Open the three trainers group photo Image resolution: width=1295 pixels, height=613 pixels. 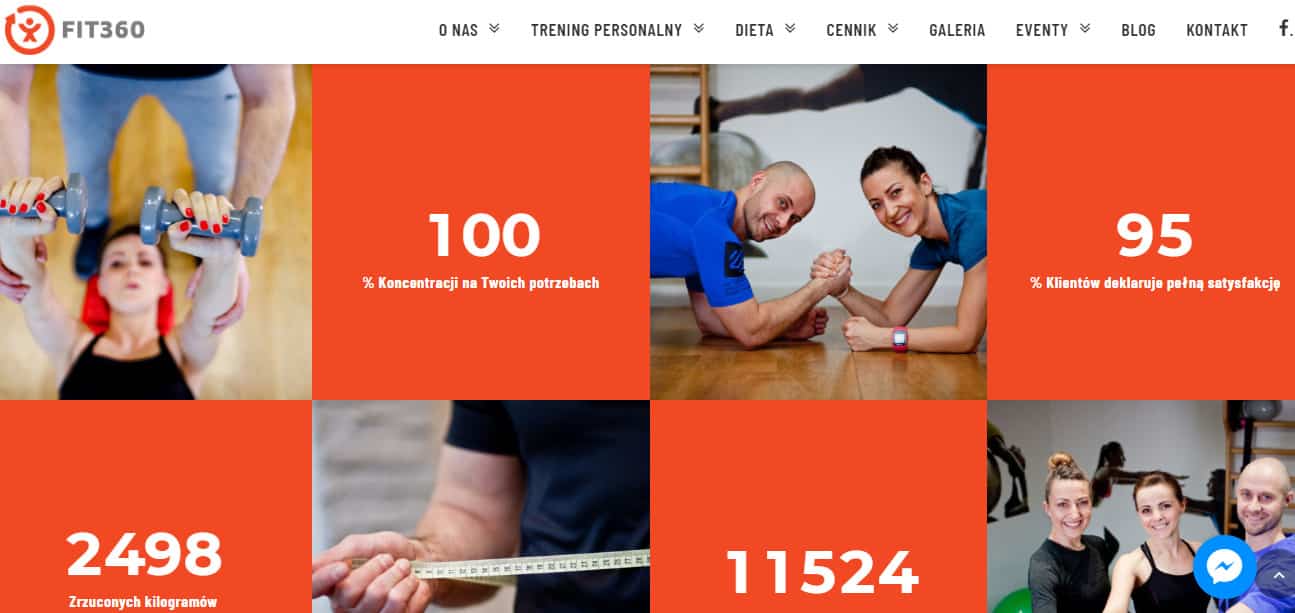(x=1141, y=507)
